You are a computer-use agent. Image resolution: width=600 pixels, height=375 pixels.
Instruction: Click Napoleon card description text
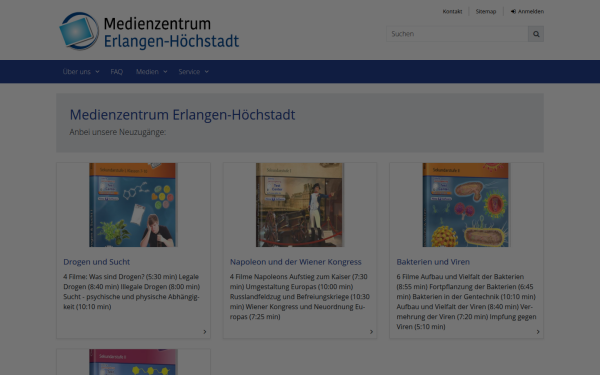click(300, 297)
